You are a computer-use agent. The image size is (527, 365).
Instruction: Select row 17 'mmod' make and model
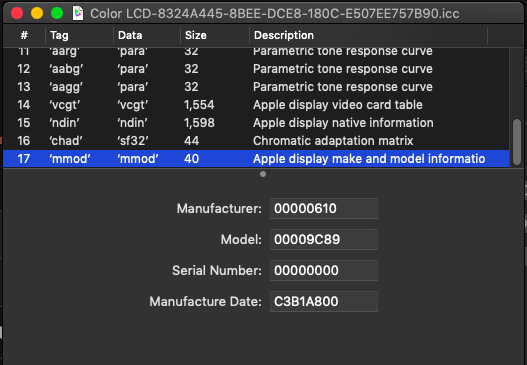(x=256, y=159)
